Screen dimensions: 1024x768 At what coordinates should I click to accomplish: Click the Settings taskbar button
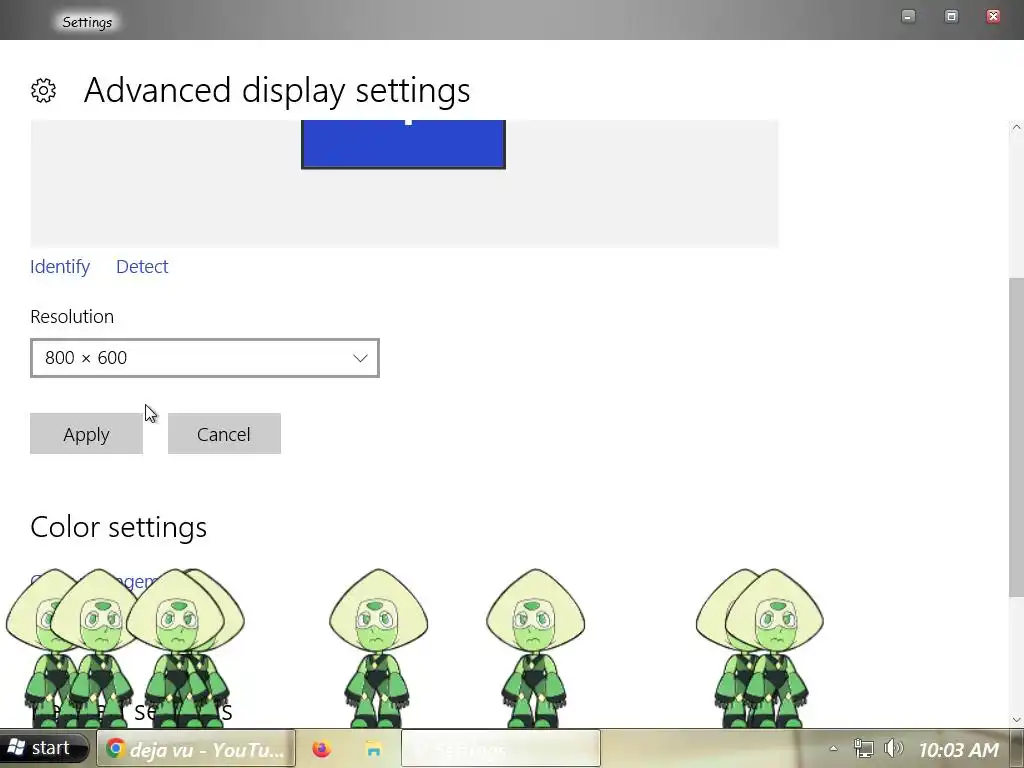coord(500,748)
